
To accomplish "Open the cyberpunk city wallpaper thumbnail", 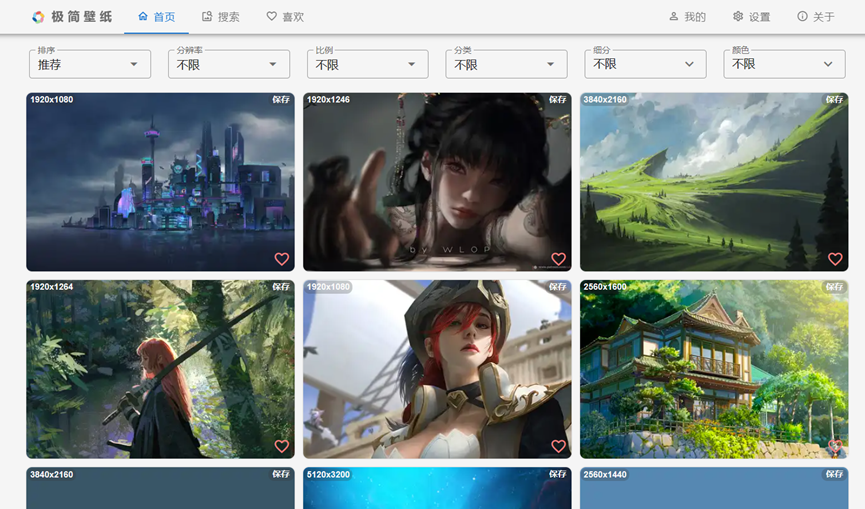I will click(x=161, y=182).
